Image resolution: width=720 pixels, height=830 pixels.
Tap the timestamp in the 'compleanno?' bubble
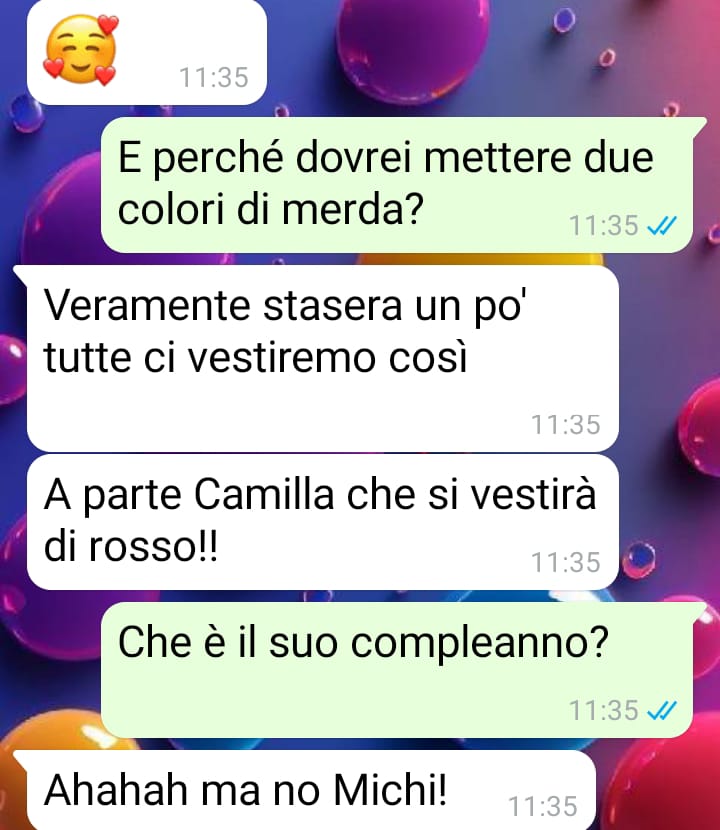604,710
